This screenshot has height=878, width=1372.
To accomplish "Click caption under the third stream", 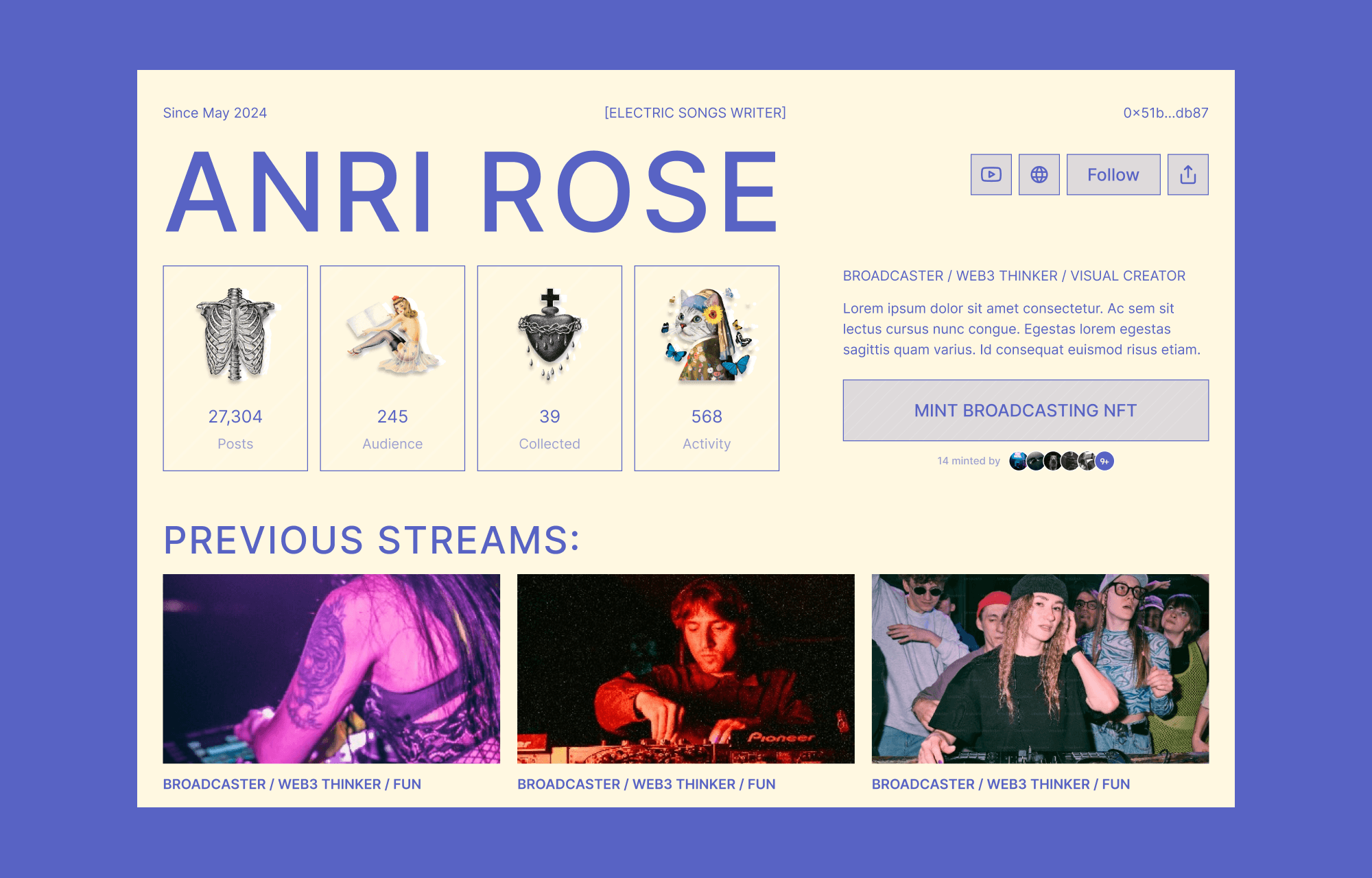I will coord(1000,784).
